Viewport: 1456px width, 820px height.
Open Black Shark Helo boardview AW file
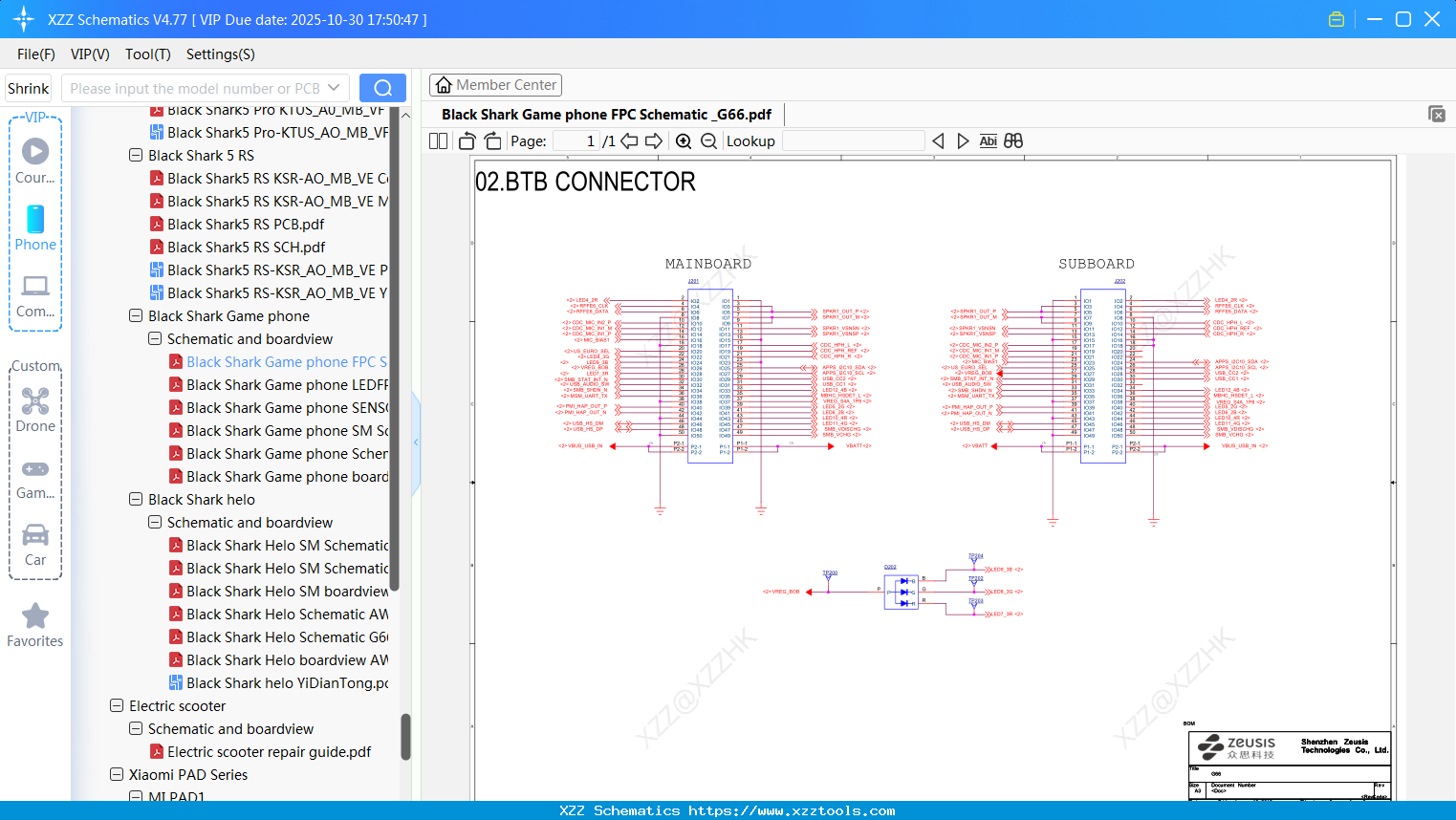pyautogui.click(x=278, y=660)
